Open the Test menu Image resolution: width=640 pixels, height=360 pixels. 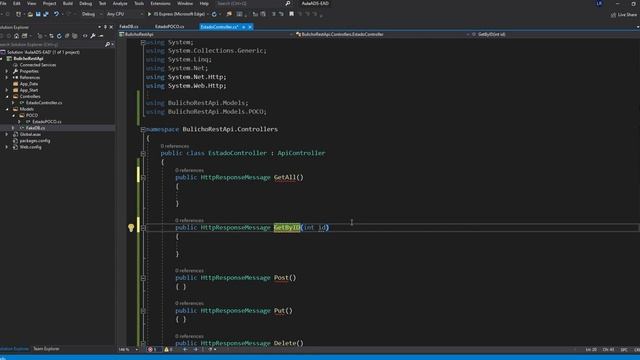(102, 3)
